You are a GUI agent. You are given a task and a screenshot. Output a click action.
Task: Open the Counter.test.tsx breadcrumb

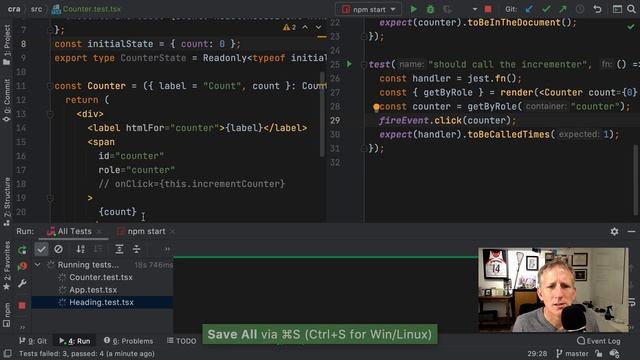click(86, 9)
